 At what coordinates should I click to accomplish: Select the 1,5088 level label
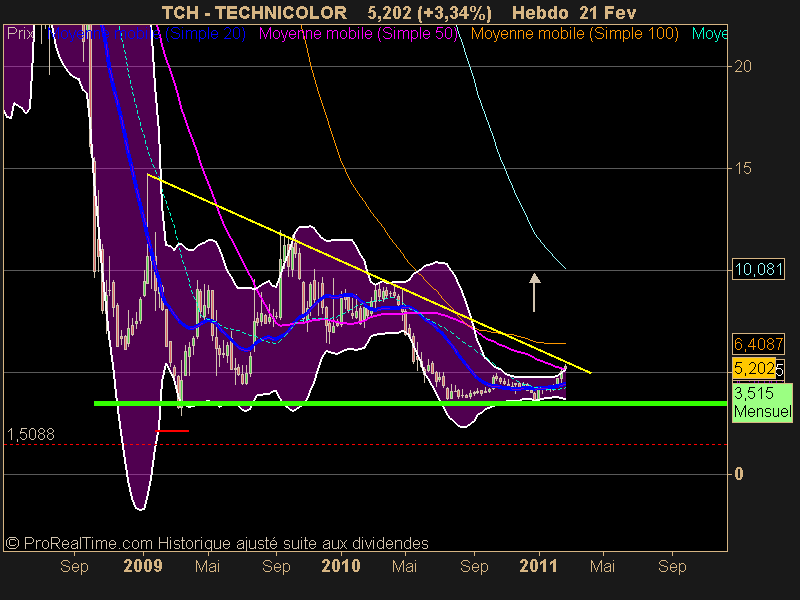(x=31, y=434)
